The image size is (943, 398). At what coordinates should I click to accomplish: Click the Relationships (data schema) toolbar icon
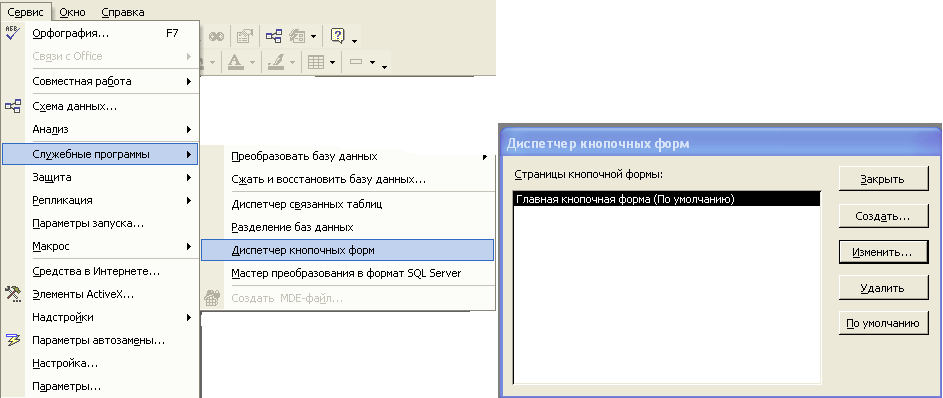tap(274, 36)
